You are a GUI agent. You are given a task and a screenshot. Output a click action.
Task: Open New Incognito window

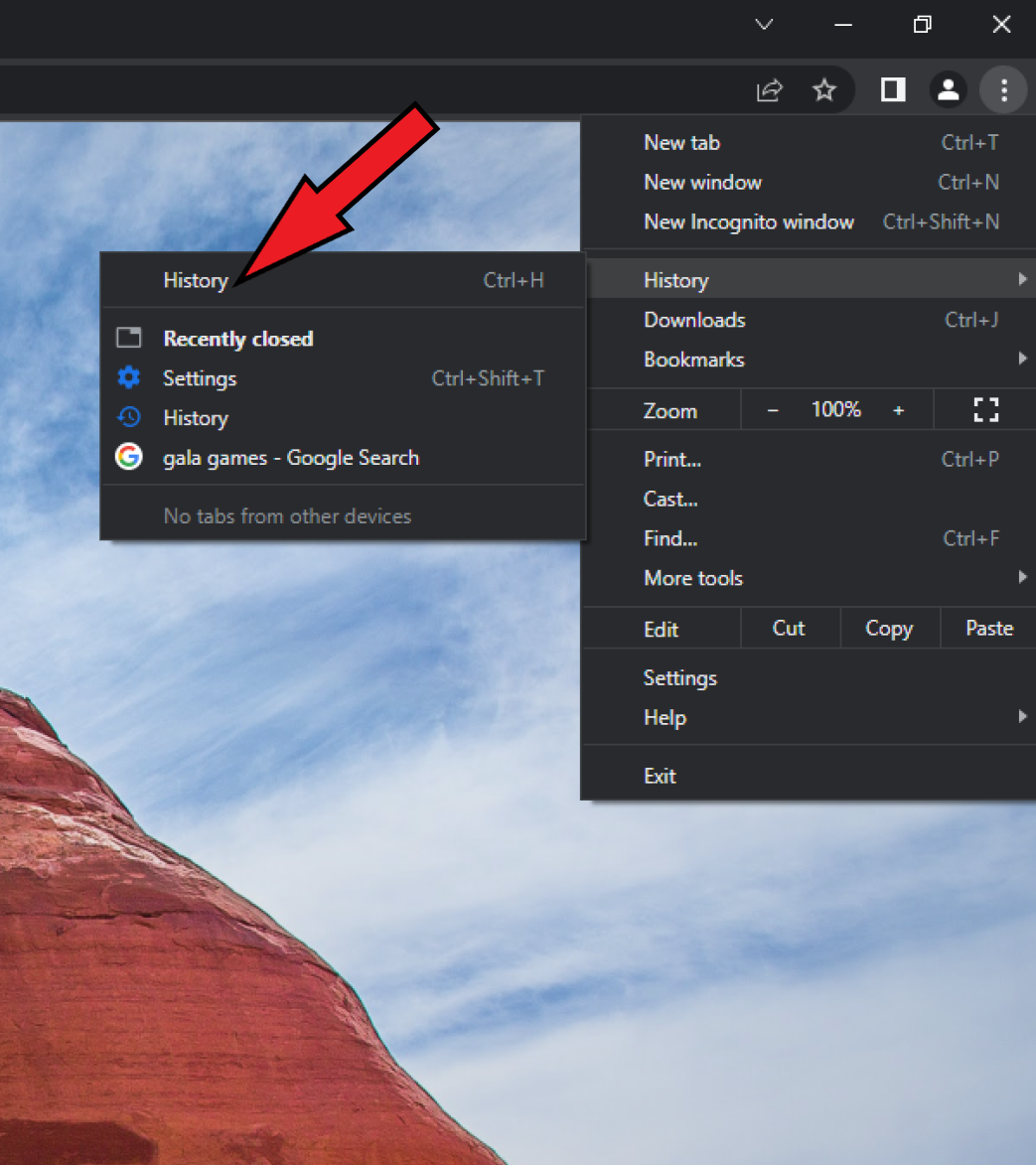pos(809,221)
